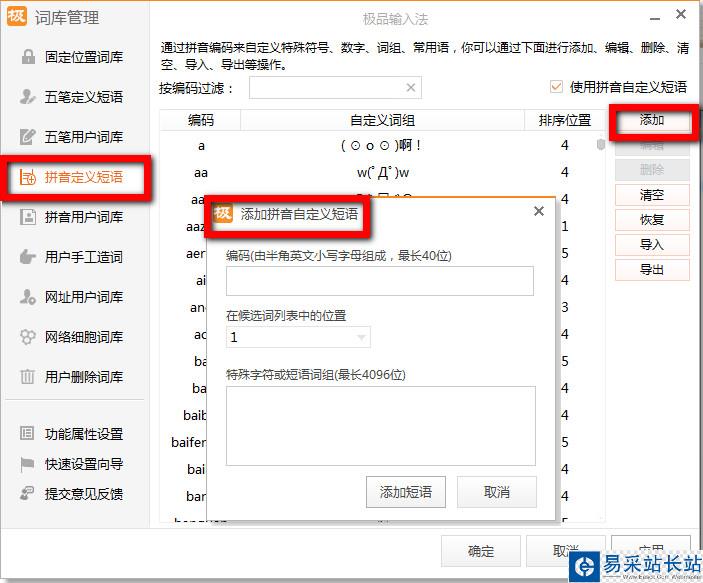Click the pencil icon for 五笔用户词库

tap(27, 136)
